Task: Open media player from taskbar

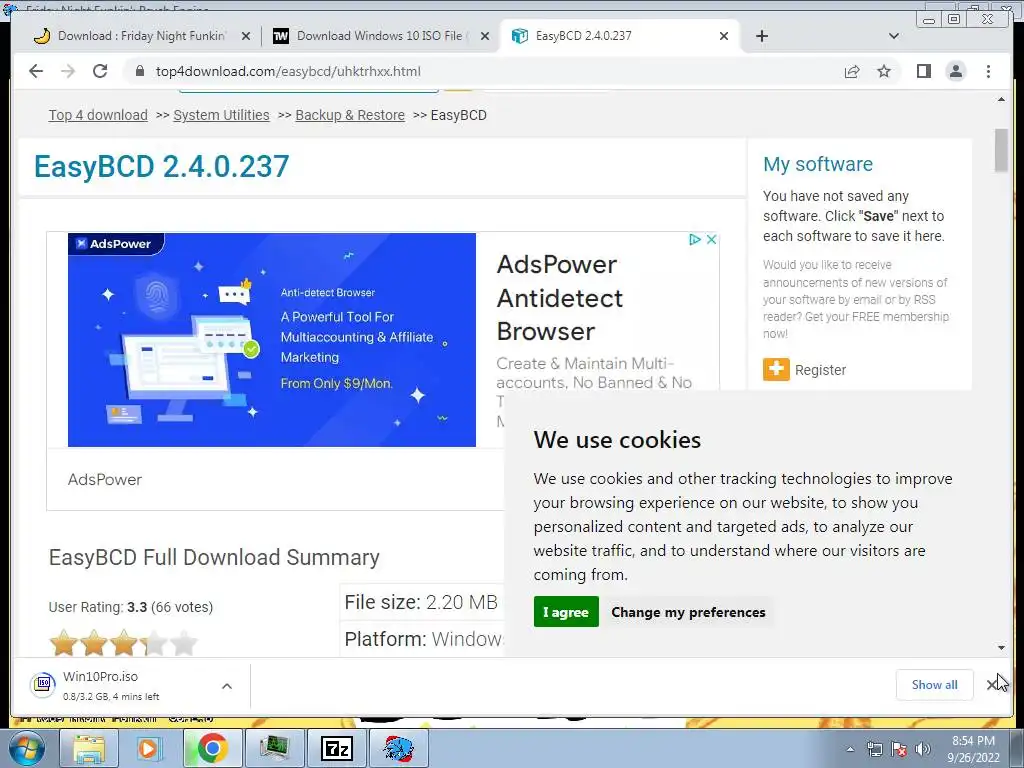Action: pyautogui.click(x=148, y=748)
